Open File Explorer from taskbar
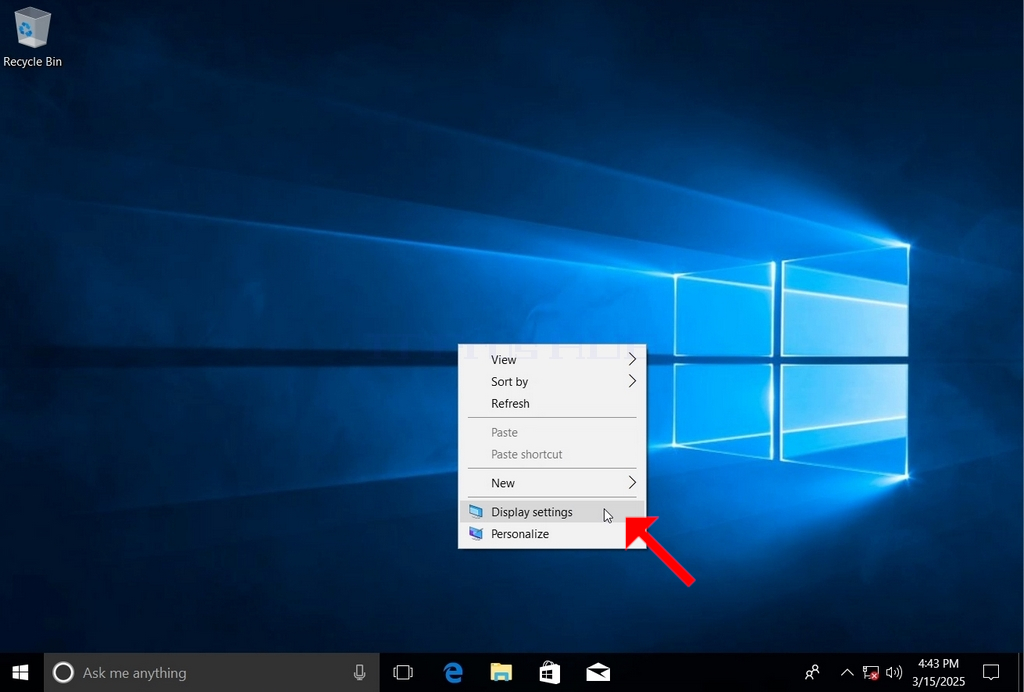Image resolution: width=1024 pixels, height=692 pixels. (501, 672)
